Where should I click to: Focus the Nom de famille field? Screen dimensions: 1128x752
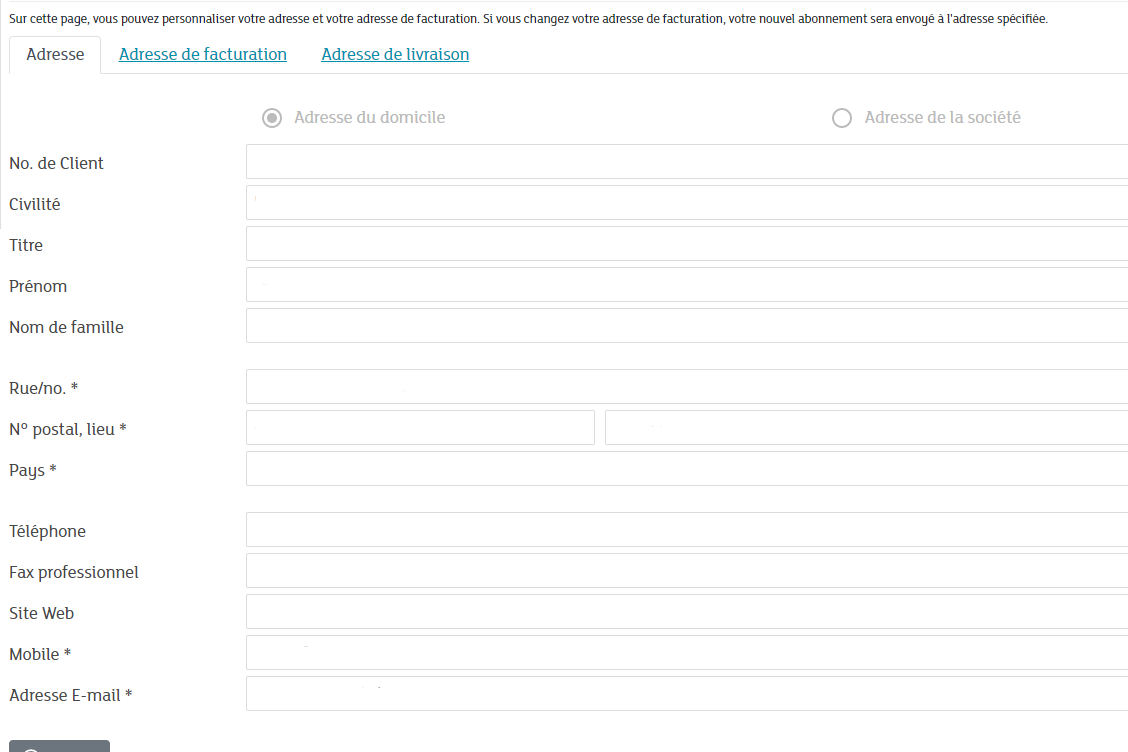point(687,325)
